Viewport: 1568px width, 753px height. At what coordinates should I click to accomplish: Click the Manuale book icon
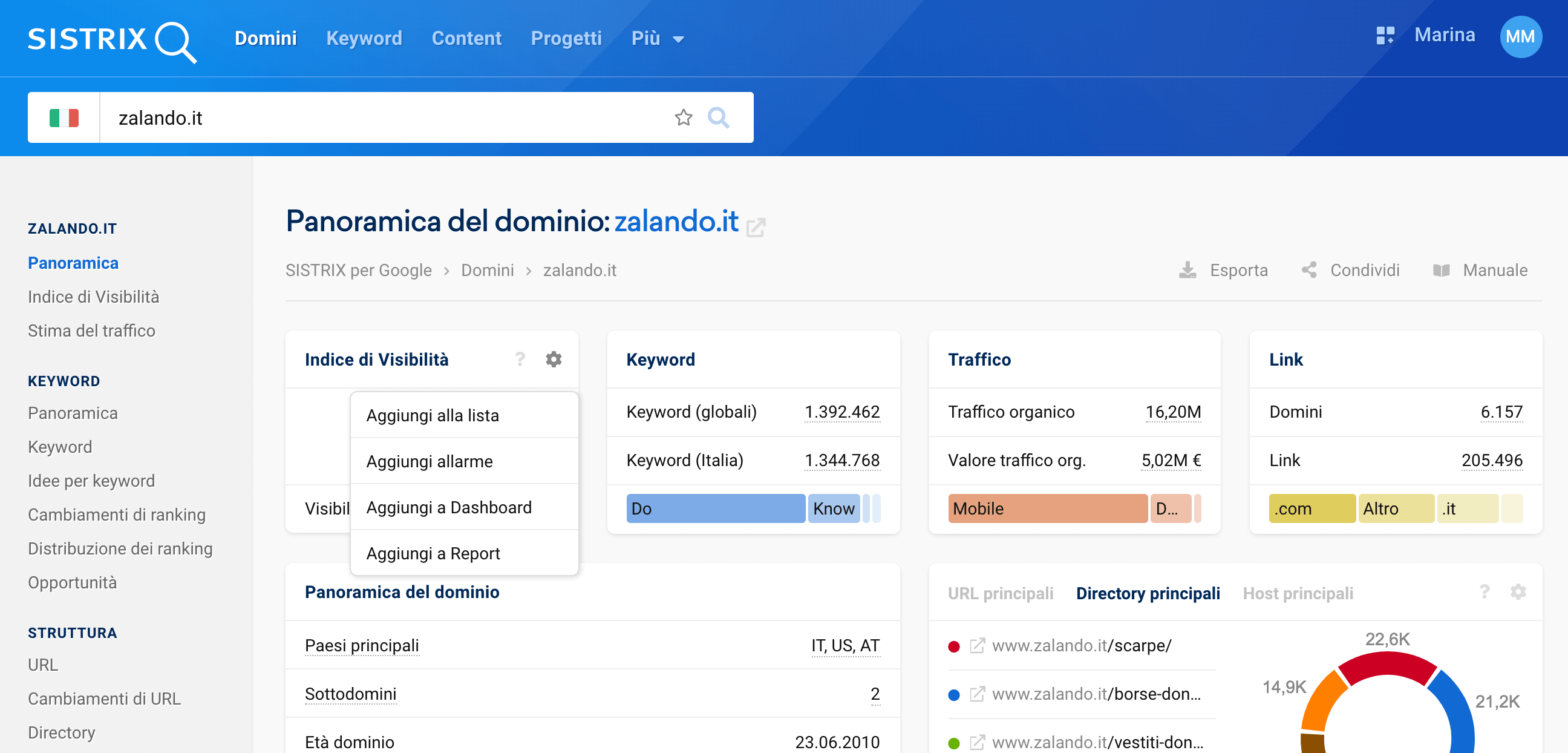click(x=1441, y=270)
